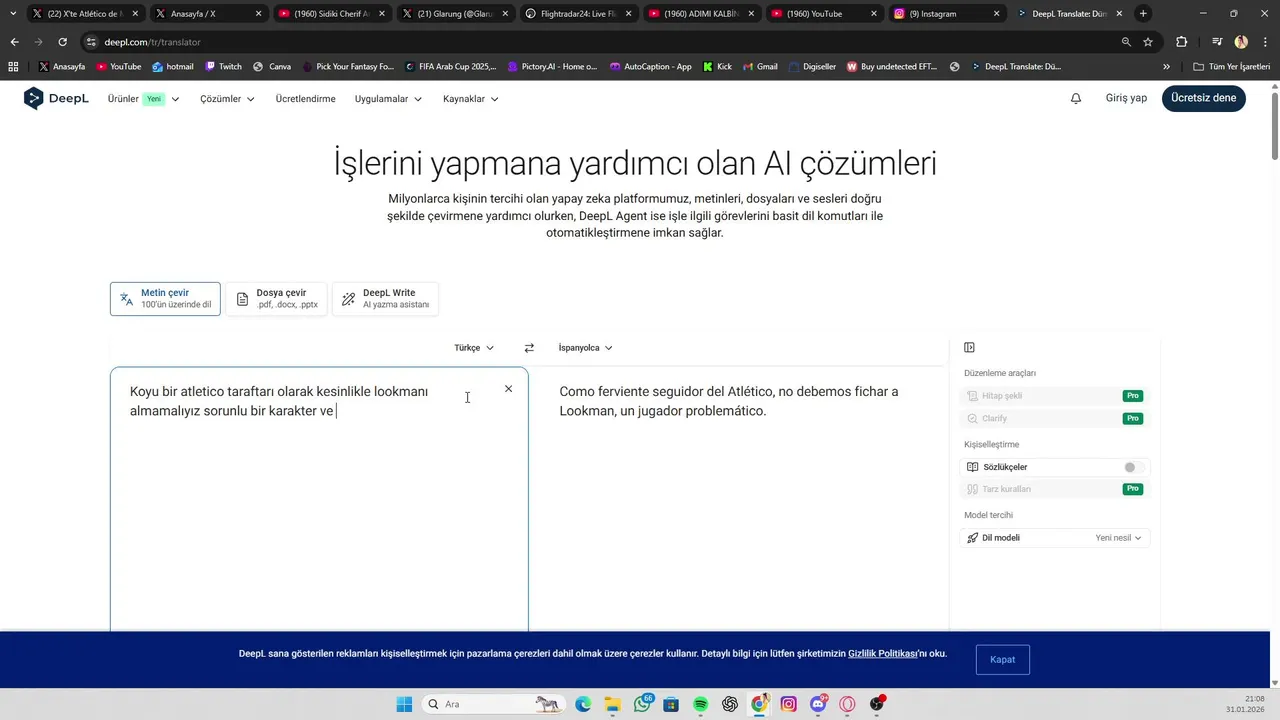Switch to the Flightradar24 tab
Image resolution: width=1280 pixels, height=720 pixels.
pyautogui.click(x=580, y=14)
